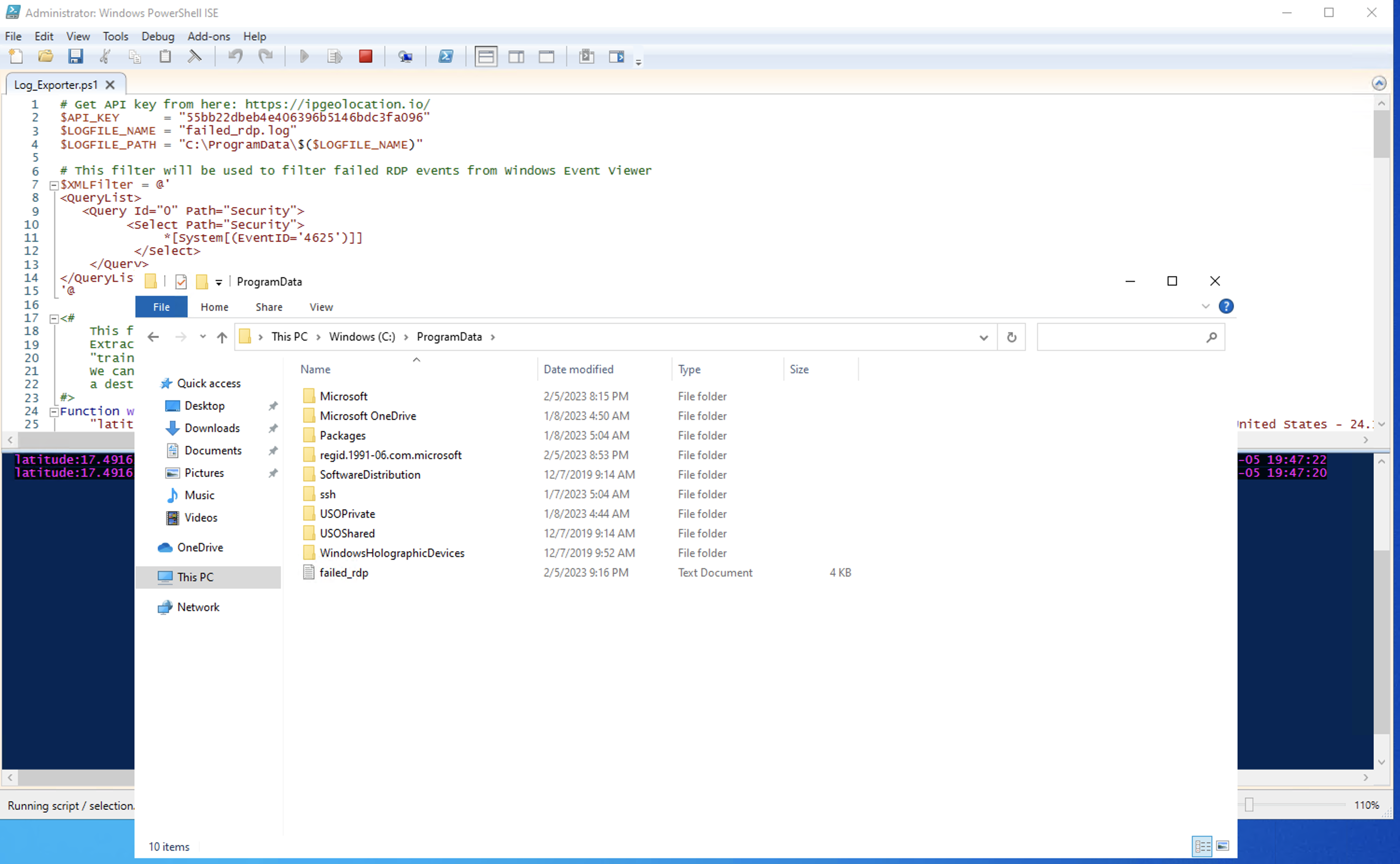
Task: Refresh the ProgramData folder view
Action: [x=1012, y=337]
